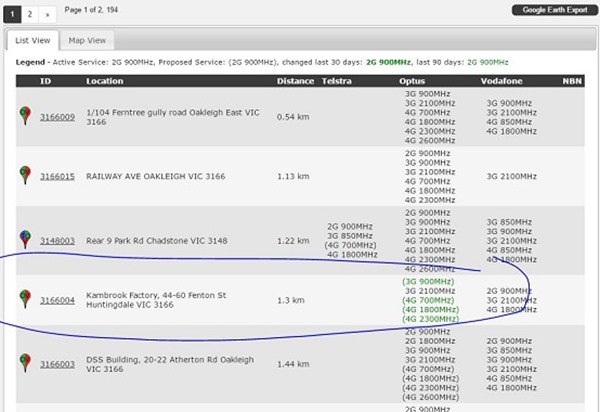Click the ID column header
The height and width of the screenshot is (412, 600).
pos(46,81)
